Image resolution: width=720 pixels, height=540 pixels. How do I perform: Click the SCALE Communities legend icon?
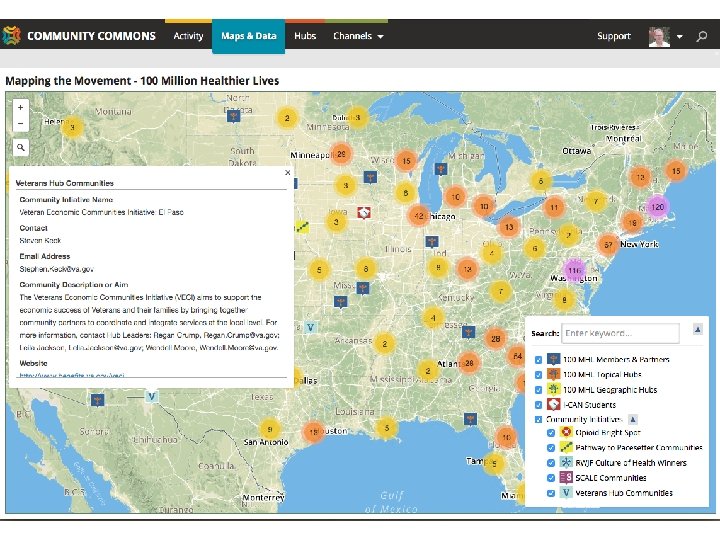point(566,478)
